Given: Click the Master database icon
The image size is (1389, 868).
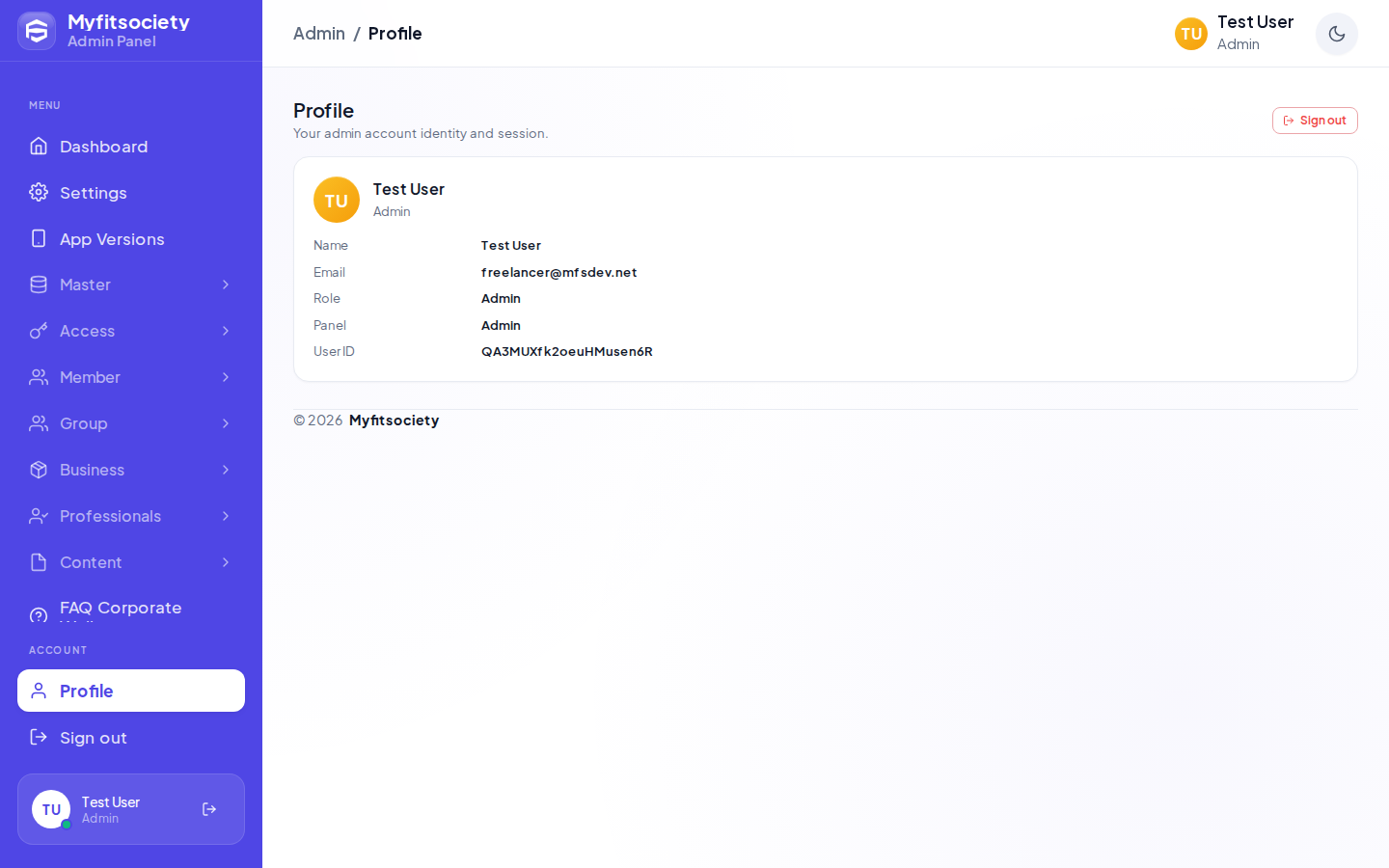Looking at the screenshot, I should pyautogui.click(x=39, y=285).
